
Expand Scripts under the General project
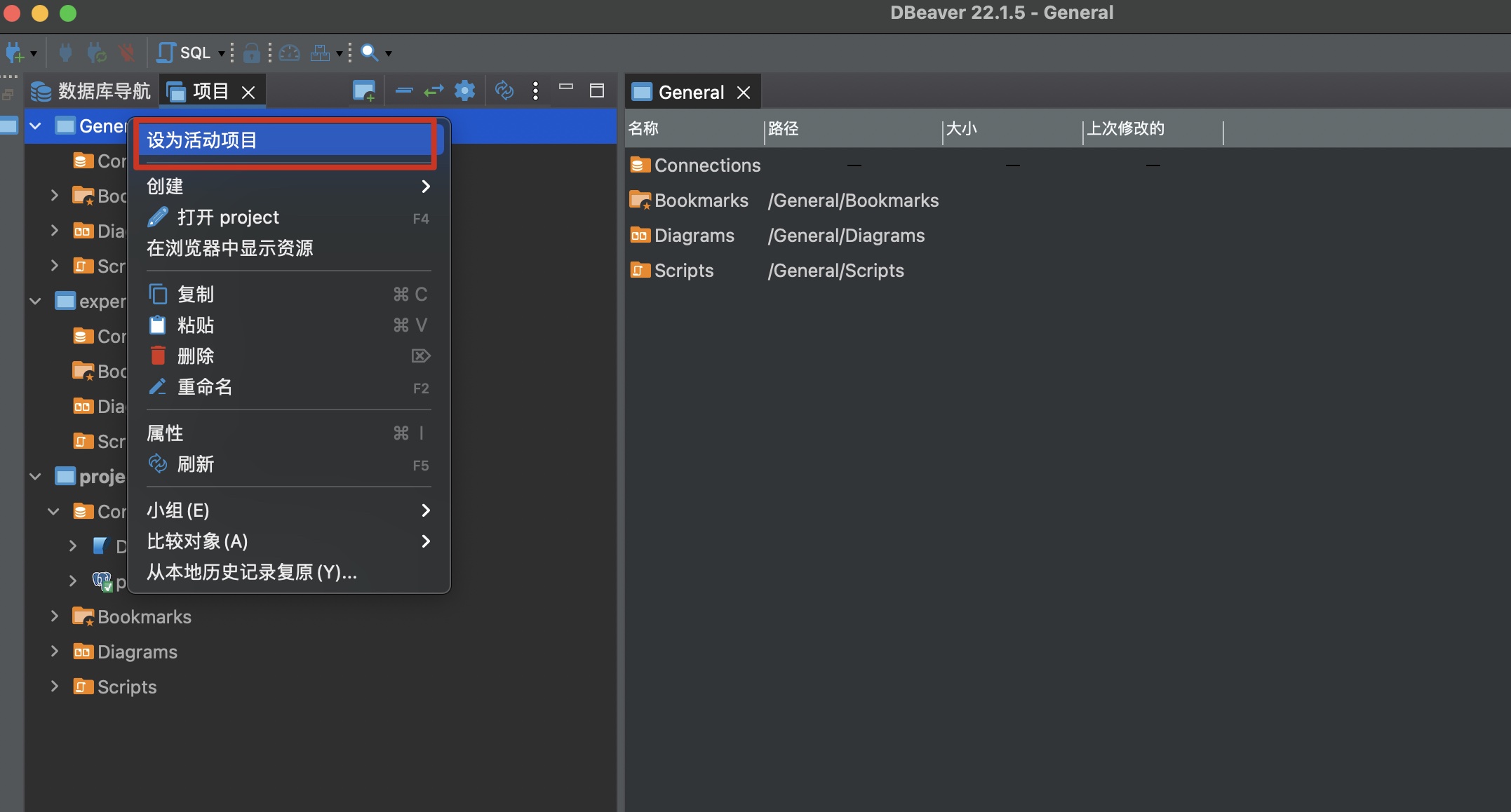[55, 266]
